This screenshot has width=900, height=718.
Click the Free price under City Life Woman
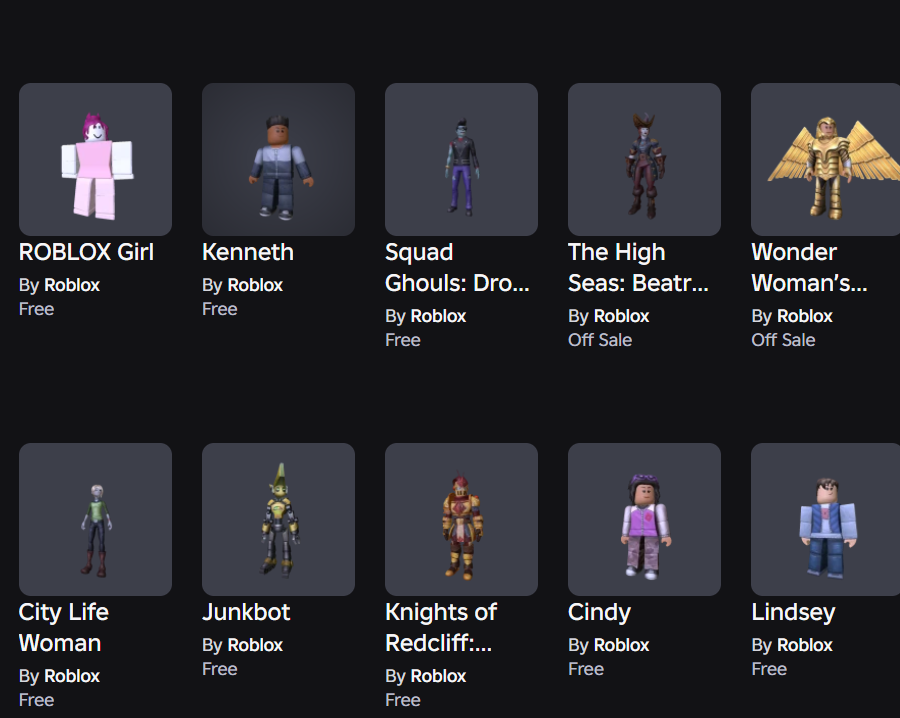[x=37, y=700]
